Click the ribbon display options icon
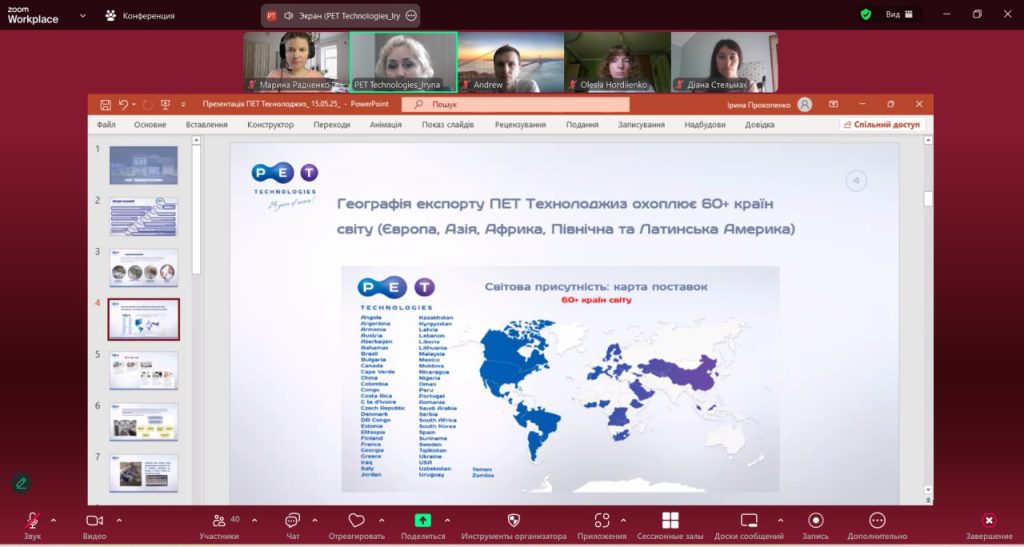Screen dimensions: 1024x547 pyautogui.click(x=833, y=104)
